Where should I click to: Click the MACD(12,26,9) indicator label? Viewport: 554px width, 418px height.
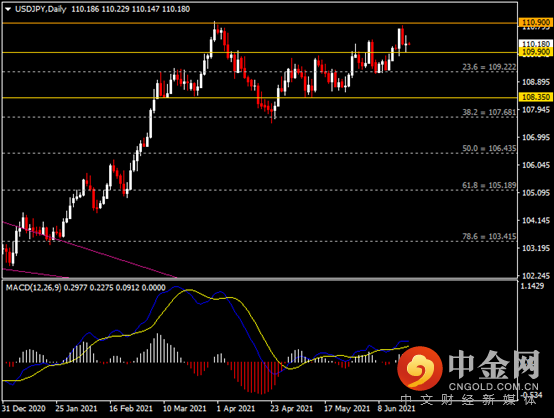click(x=34, y=288)
